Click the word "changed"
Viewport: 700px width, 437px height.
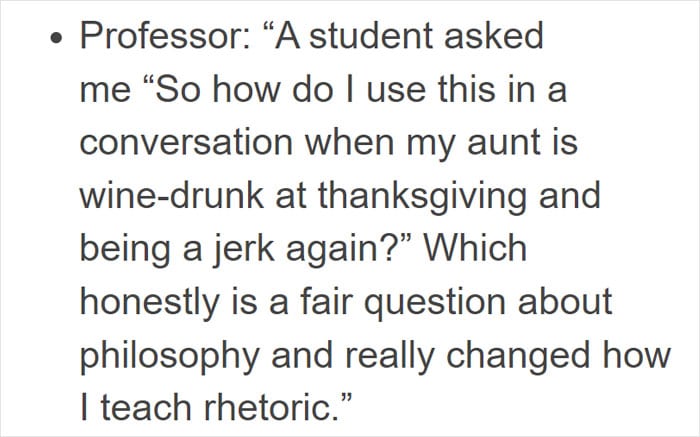519,358
